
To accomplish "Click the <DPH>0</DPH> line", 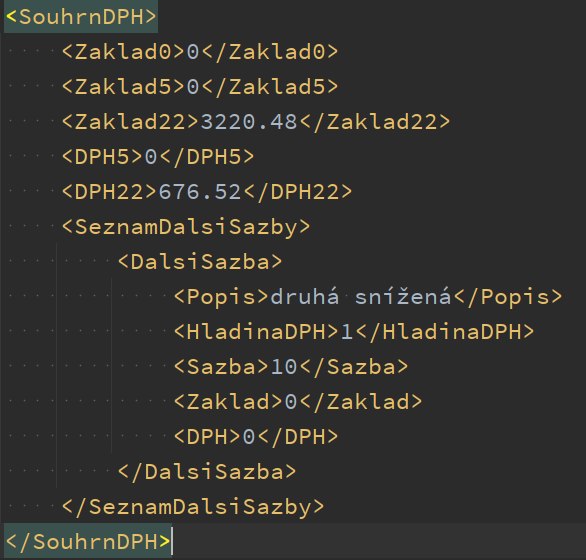I will click(x=256, y=437).
